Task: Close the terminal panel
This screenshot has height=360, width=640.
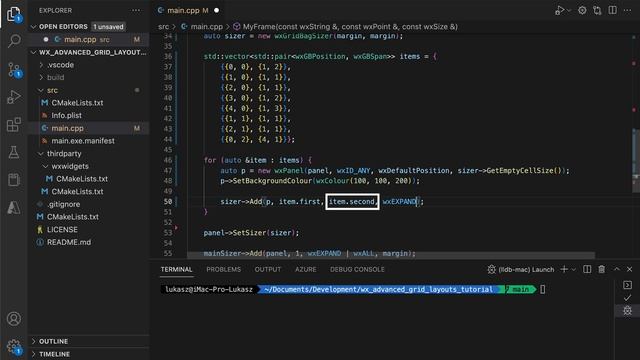Action: pyautogui.click(x=629, y=269)
